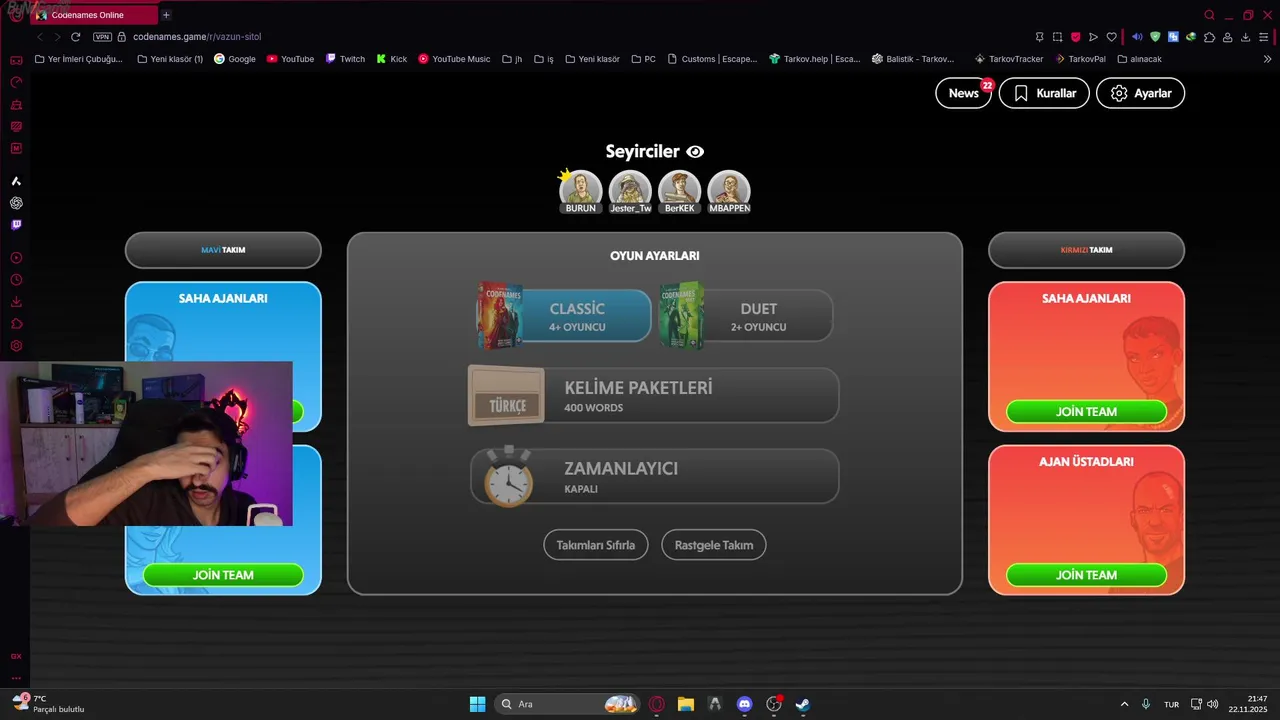The image size is (1280, 720).
Task: Click the speaker extension icon in toolbar
Action: pyautogui.click(x=1138, y=37)
